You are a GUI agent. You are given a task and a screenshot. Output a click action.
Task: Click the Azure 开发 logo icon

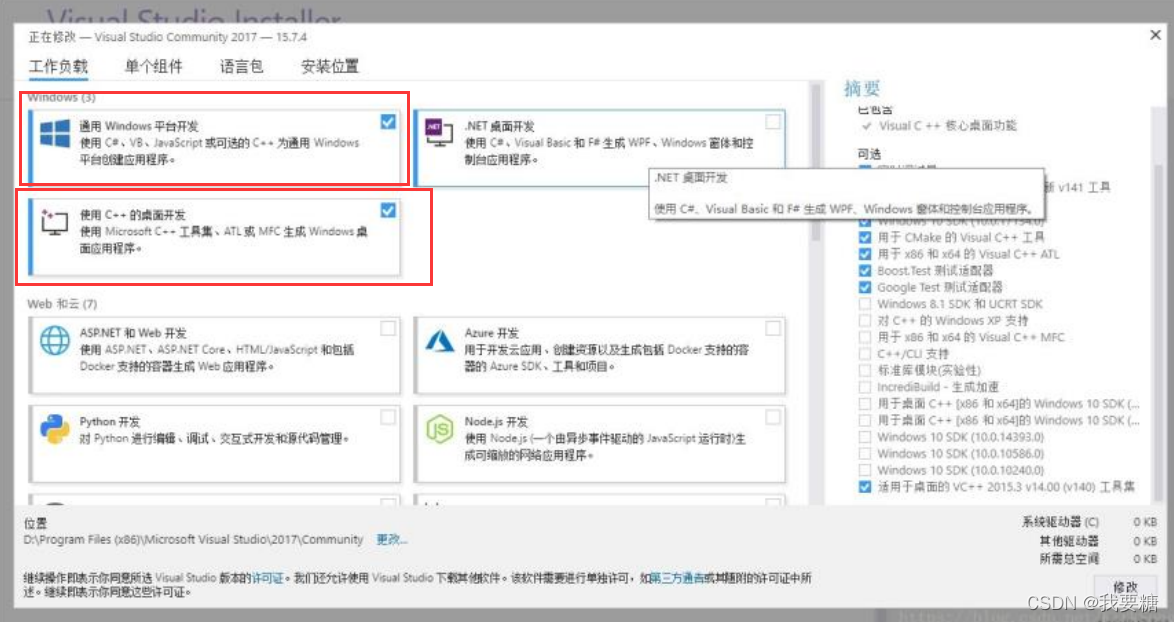(x=440, y=341)
